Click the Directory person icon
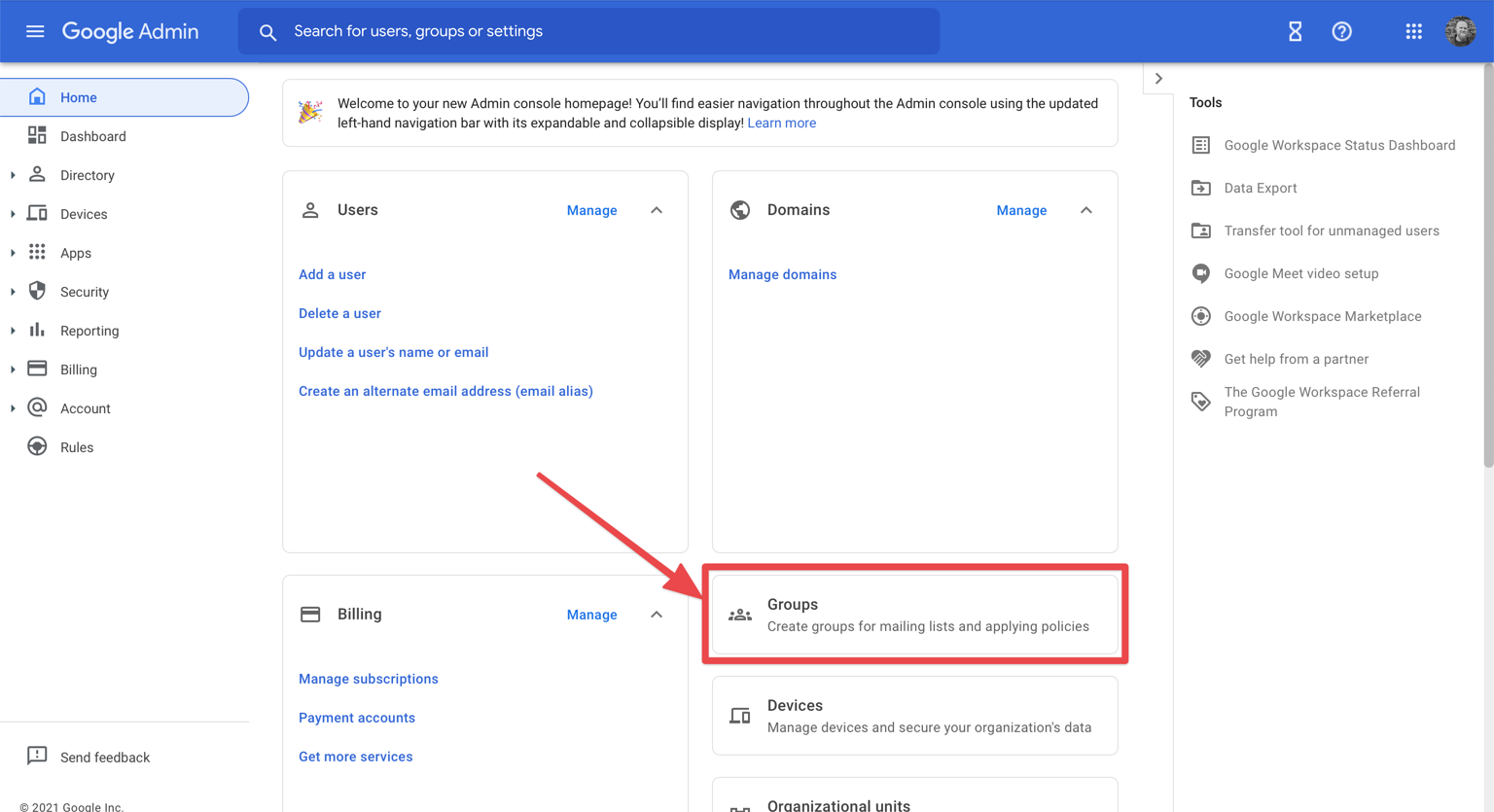Viewport: 1494px width, 812px height. [x=37, y=174]
